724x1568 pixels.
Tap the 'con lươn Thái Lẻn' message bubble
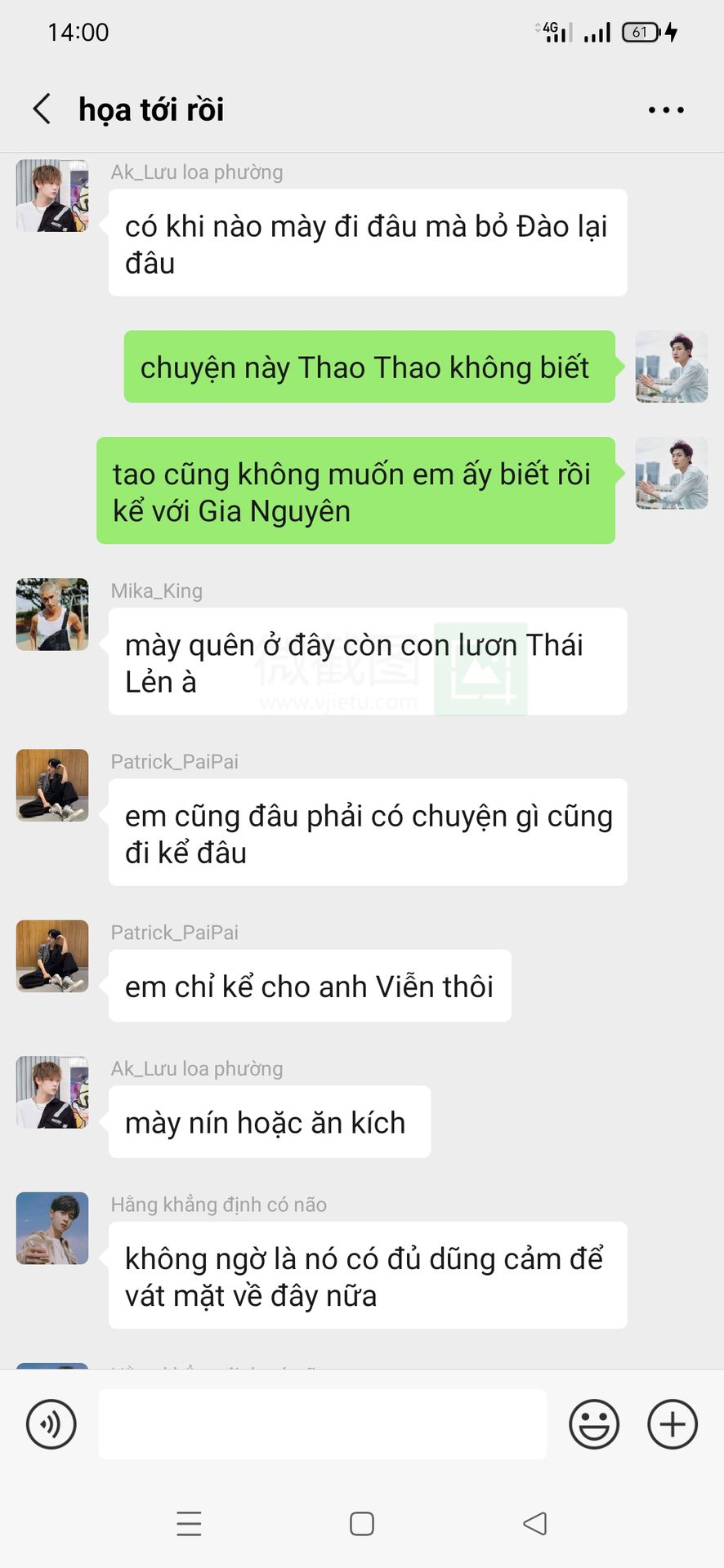pos(368,661)
